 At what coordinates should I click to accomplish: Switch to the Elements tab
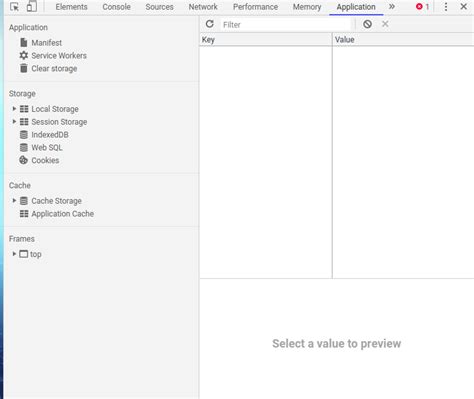point(71,7)
